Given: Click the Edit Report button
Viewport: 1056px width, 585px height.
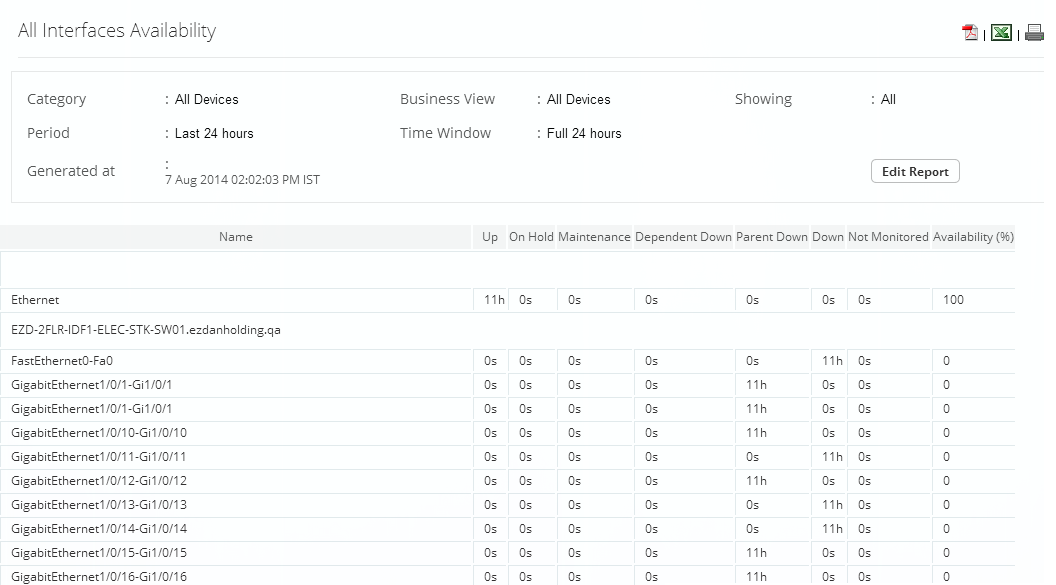Looking at the screenshot, I should [x=915, y=171].
